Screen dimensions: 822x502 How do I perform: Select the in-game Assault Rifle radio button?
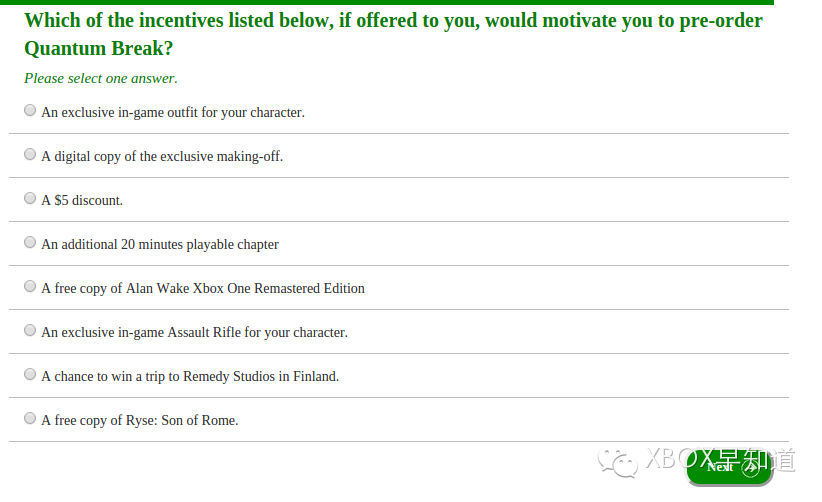coord(30,330)
